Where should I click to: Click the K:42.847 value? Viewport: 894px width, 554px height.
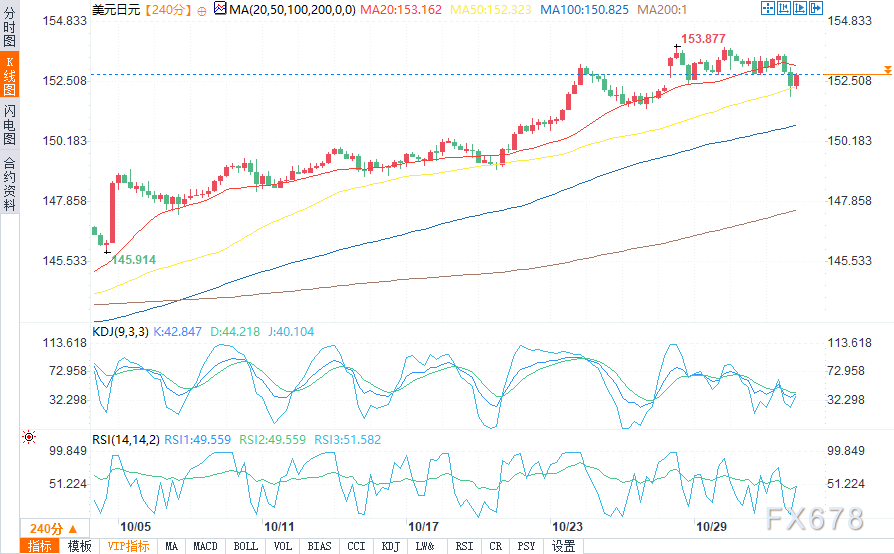(x=177, y=332)
